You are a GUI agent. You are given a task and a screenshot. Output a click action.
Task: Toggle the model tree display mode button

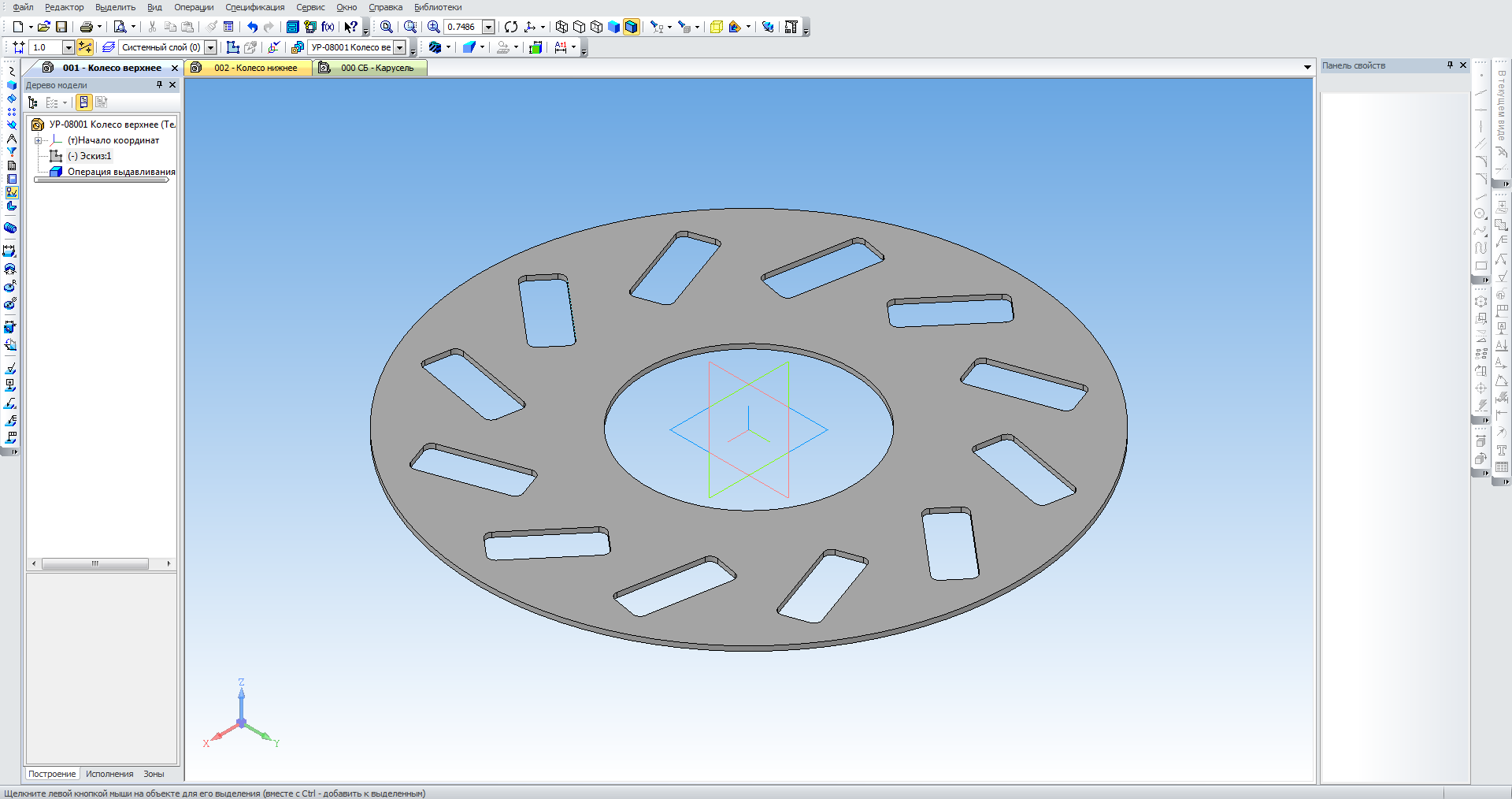(83, 102)
